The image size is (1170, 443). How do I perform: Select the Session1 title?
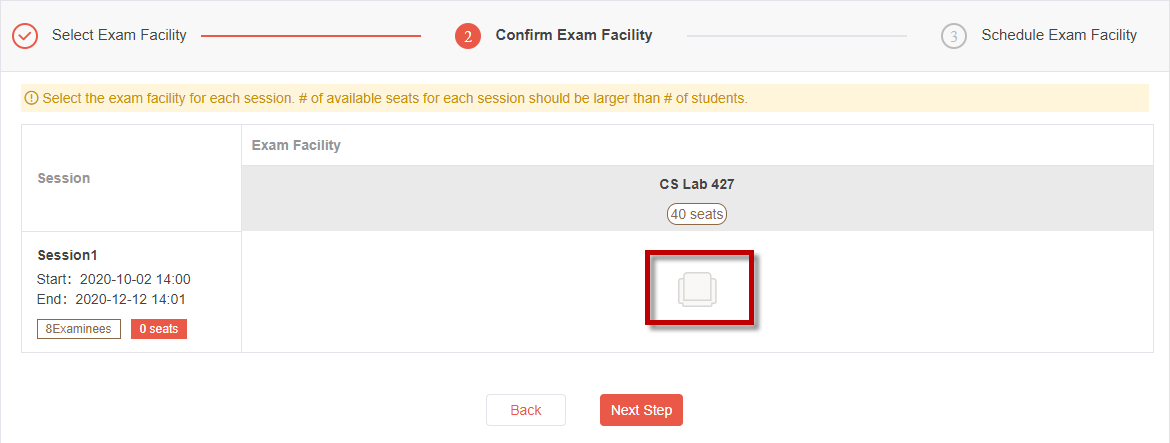(67, 255)
